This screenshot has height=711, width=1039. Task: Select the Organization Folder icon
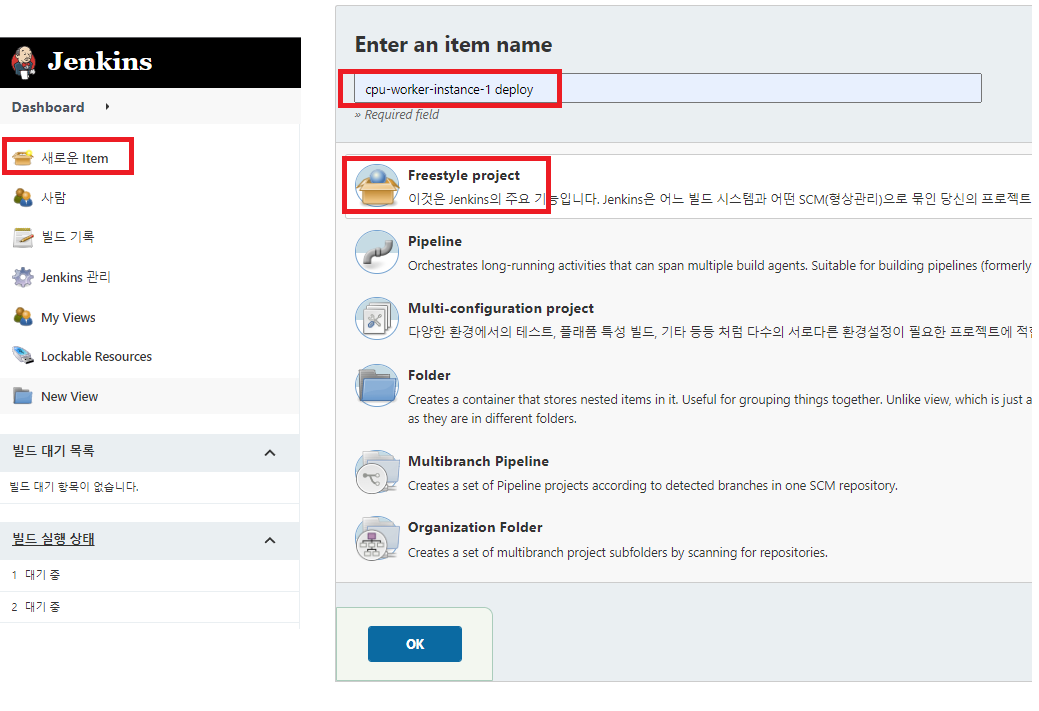[377, 539]
